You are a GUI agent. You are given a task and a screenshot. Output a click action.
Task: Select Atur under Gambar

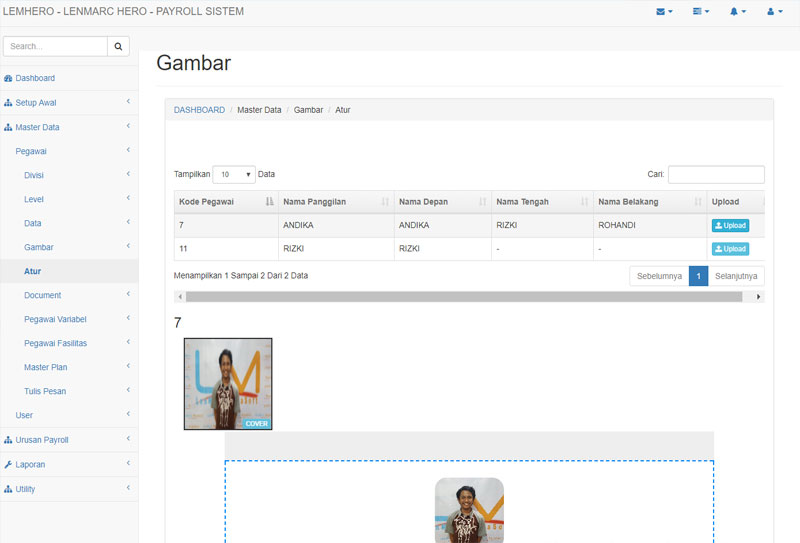point(69,271)
